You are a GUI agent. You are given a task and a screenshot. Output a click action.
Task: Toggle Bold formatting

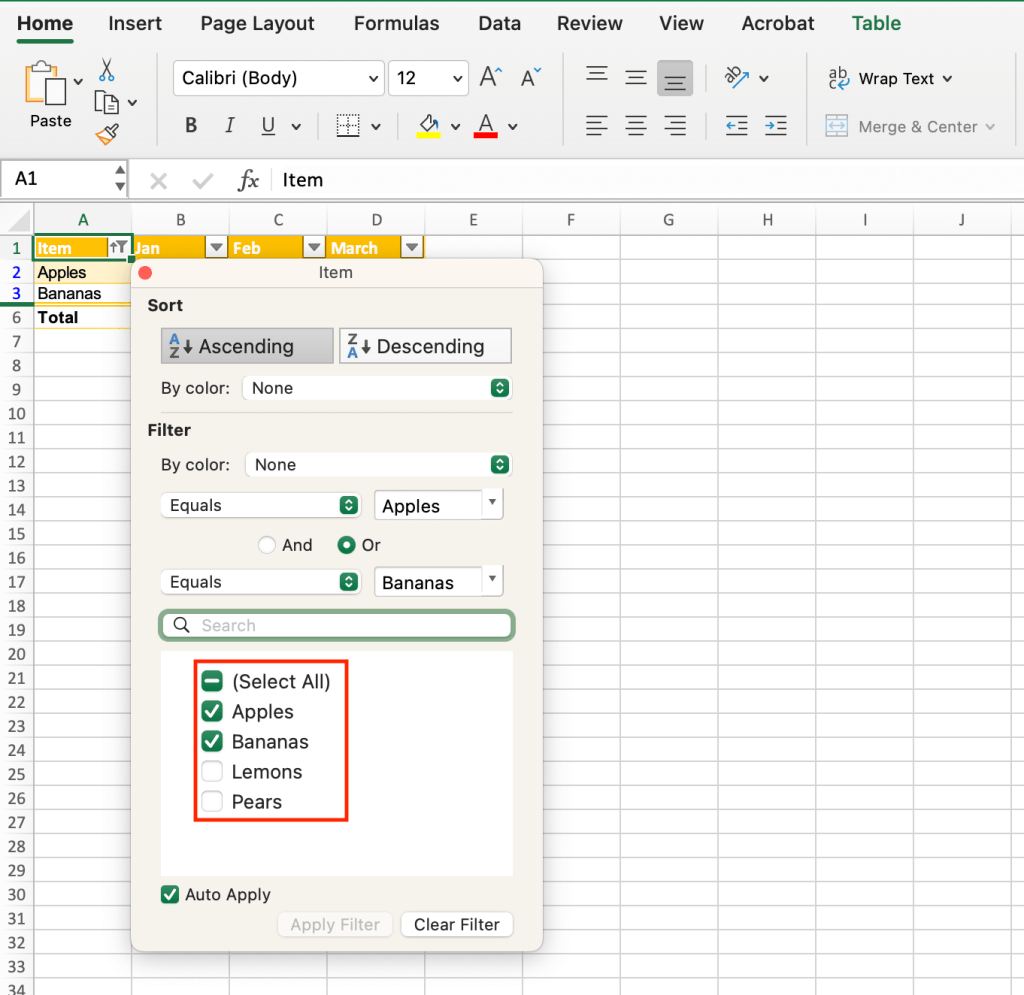(191, 125)
